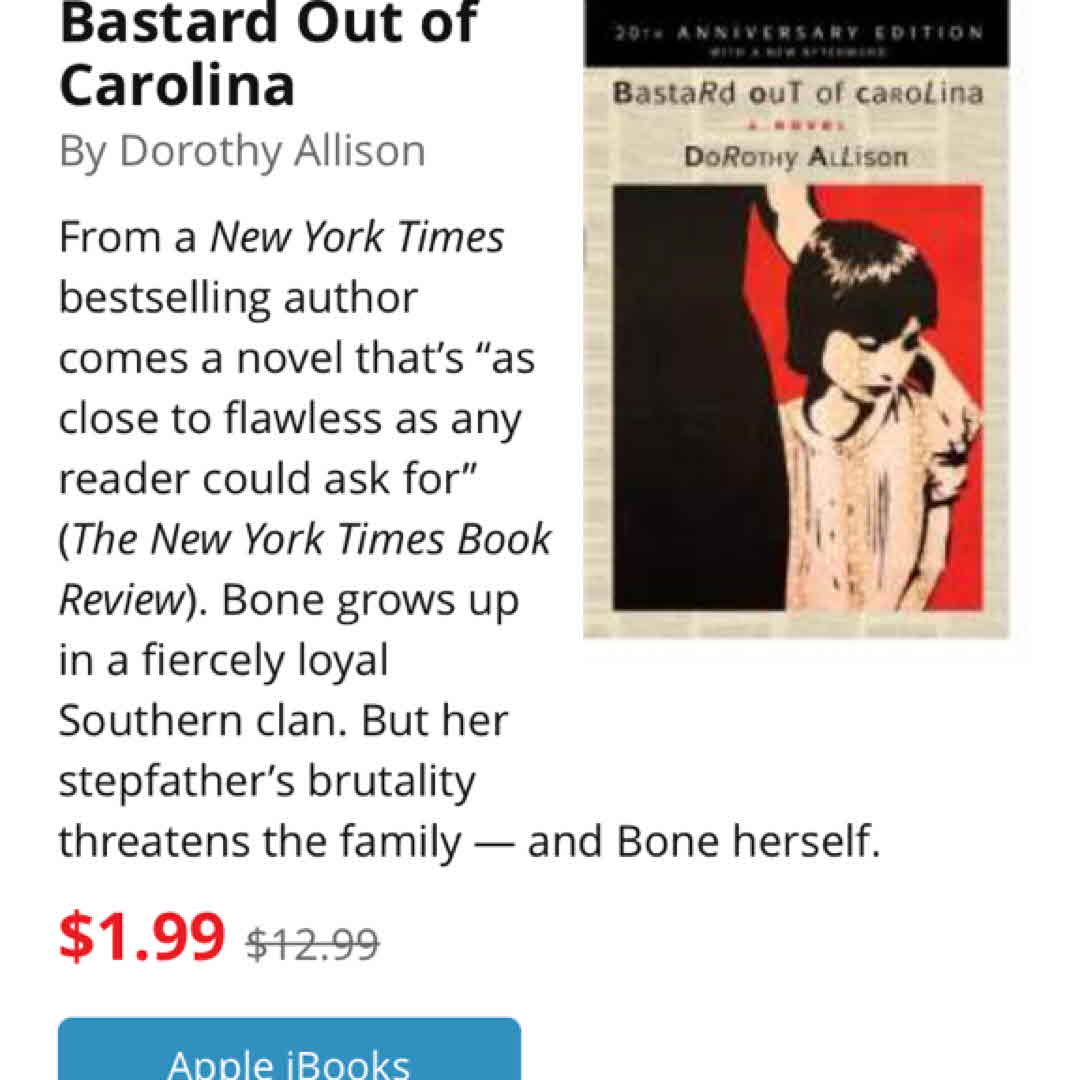The width and height of the screenshot is (1080, 1080).
Task: Click the "Southern clan. But her" line
Action: (283, 721)
